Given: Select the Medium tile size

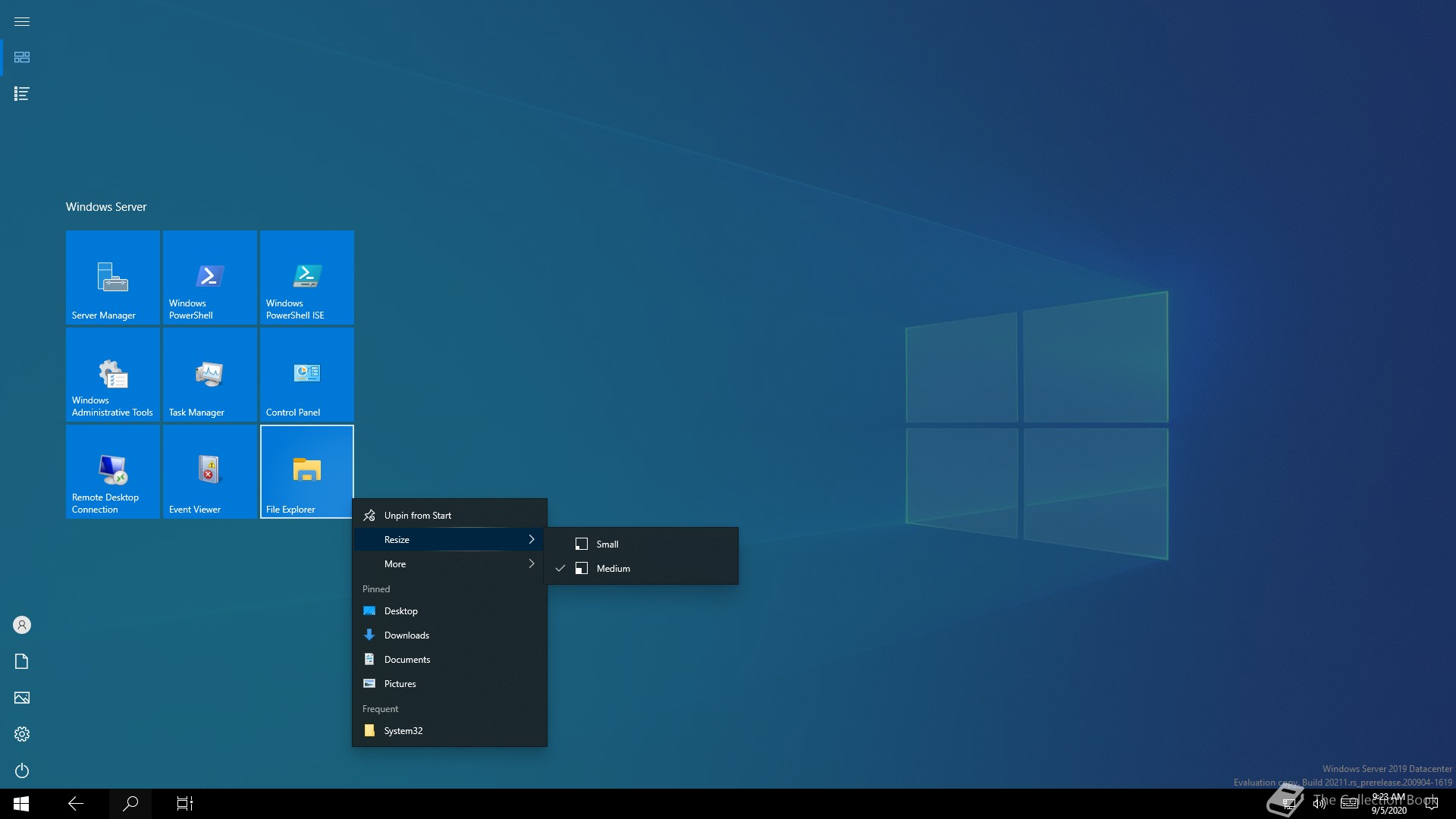Looking at the screenshot, I should [x=642, y=569].
